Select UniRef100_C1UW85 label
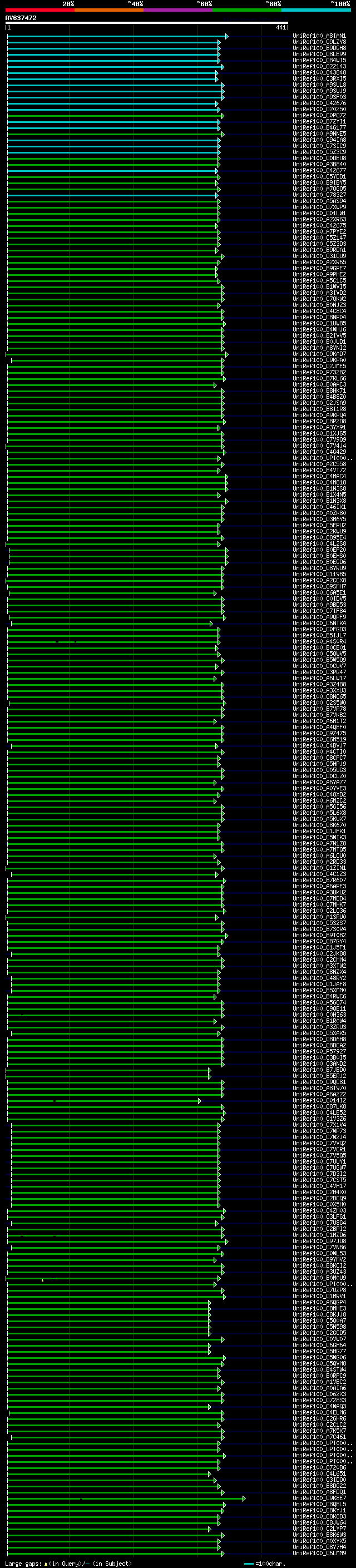356x1568 pixels. pos(319,323)
